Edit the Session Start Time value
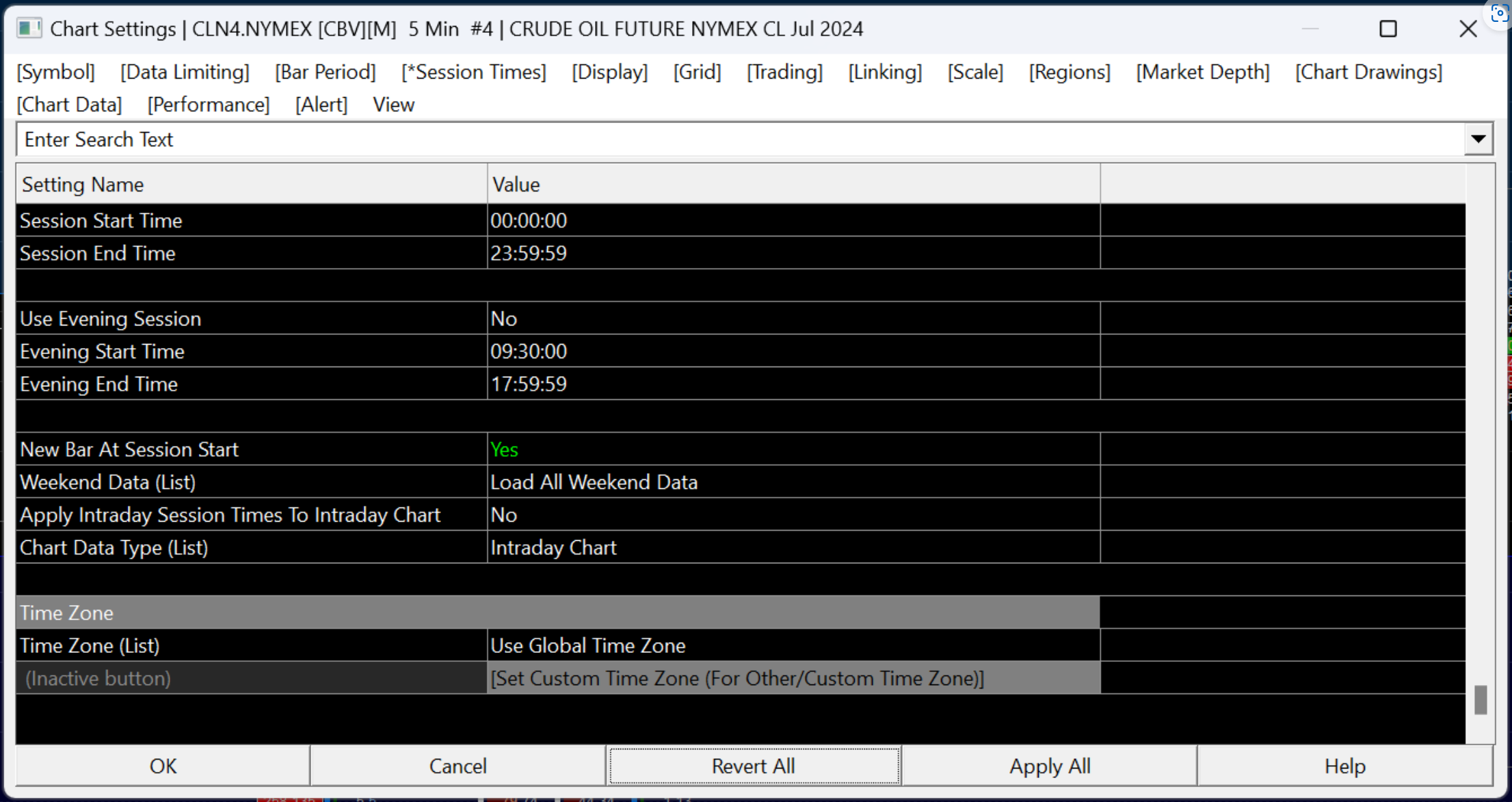1512x802 pixels. [x=793, y=220]
